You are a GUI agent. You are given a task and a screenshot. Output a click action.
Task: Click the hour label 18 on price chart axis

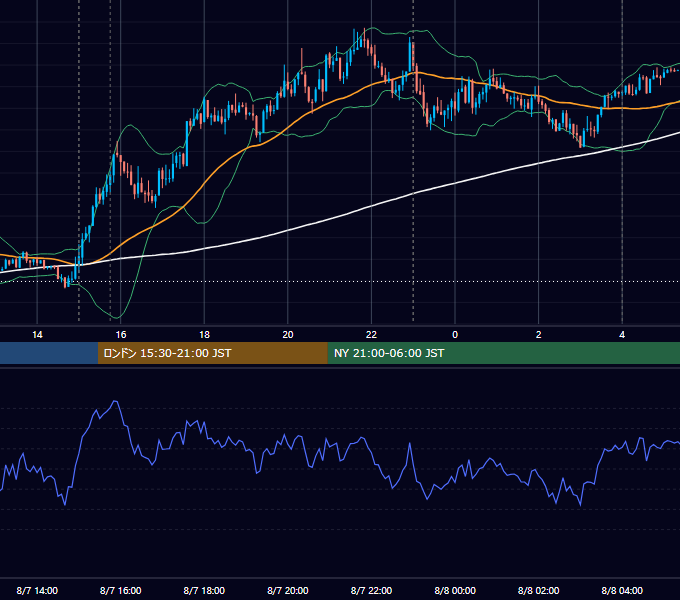click(204, 335)
